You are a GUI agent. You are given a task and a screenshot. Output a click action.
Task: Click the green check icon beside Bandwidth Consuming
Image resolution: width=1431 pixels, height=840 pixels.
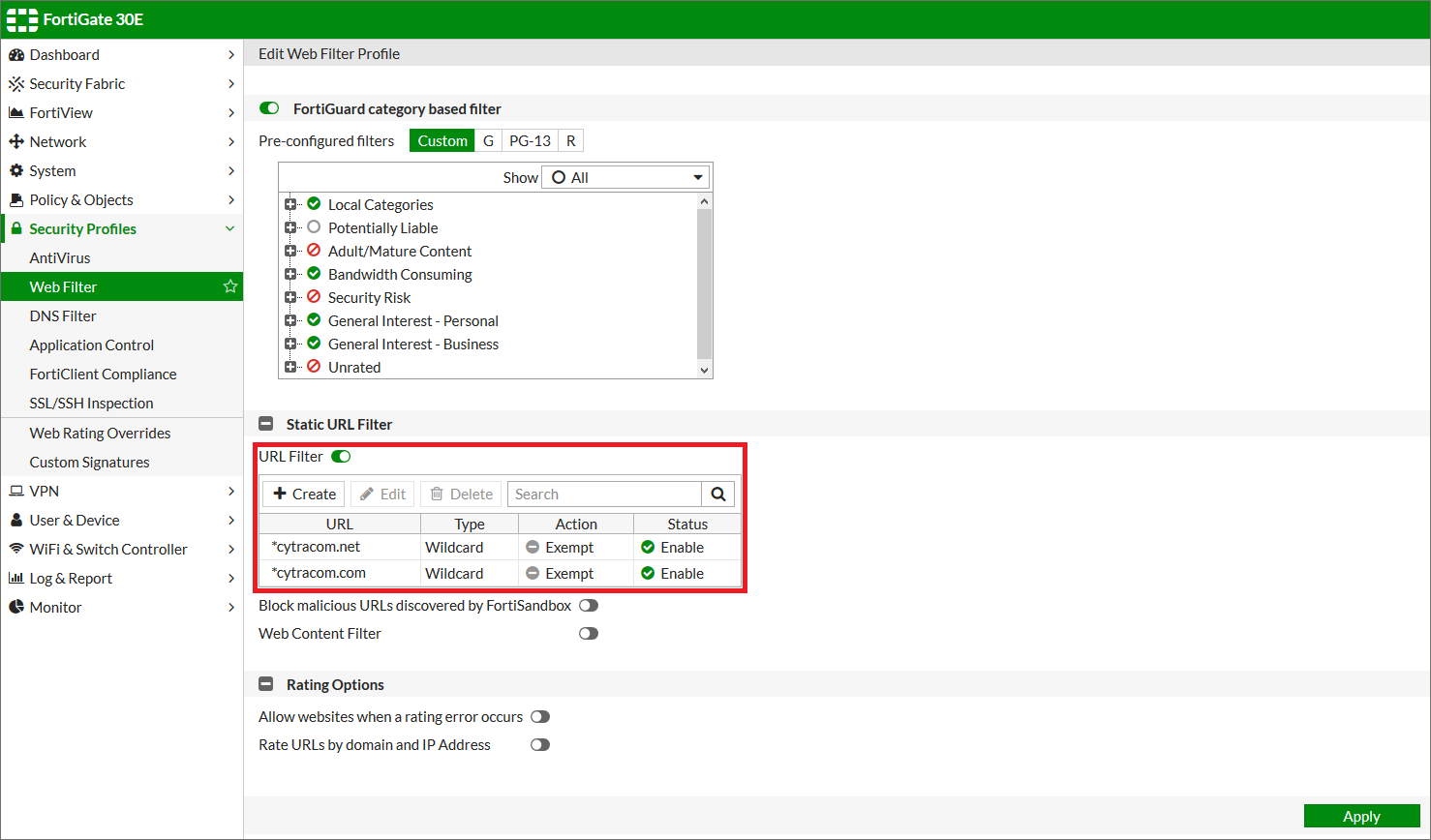click(314, 274)
